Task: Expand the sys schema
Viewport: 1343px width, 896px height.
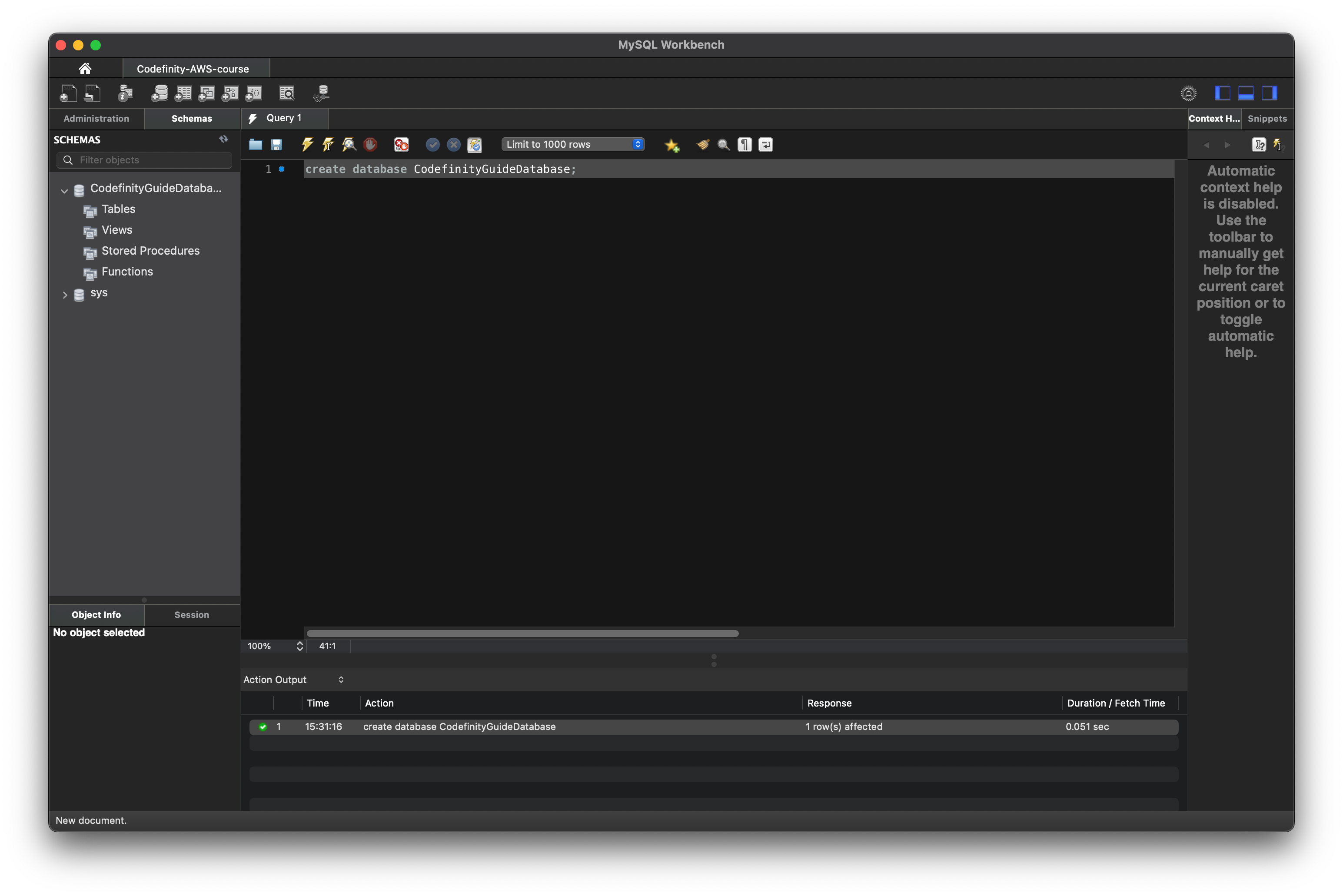Action: click(x=65, y=295)
